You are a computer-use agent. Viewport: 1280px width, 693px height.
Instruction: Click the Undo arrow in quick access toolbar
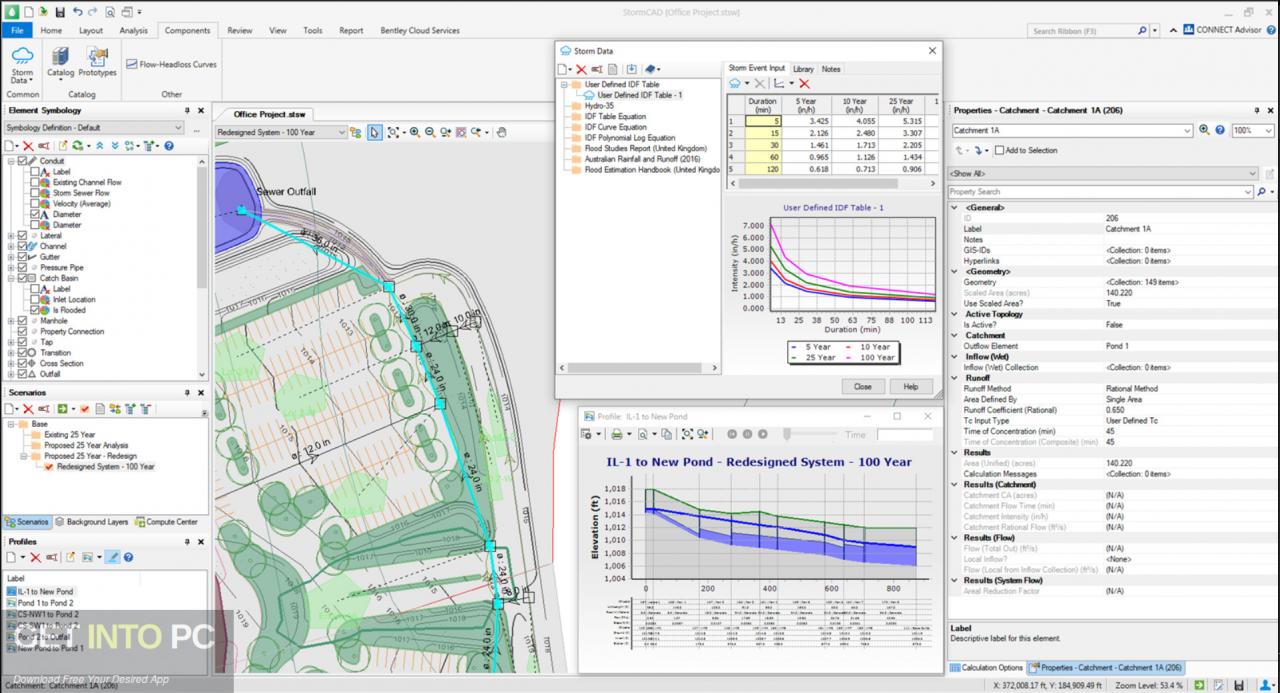[x=78, y=12]
